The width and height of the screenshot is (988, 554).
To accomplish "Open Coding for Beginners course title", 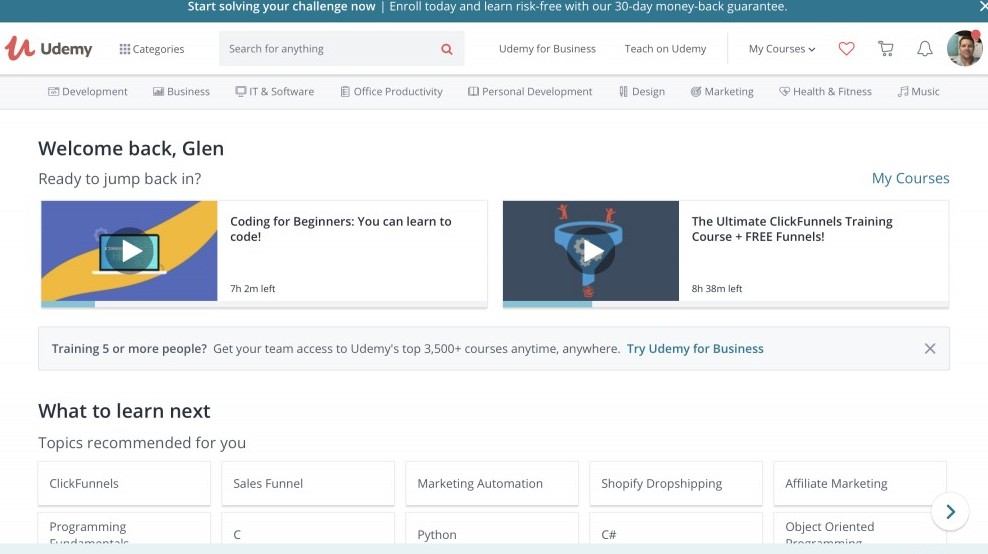I will (x=340, y=229).
